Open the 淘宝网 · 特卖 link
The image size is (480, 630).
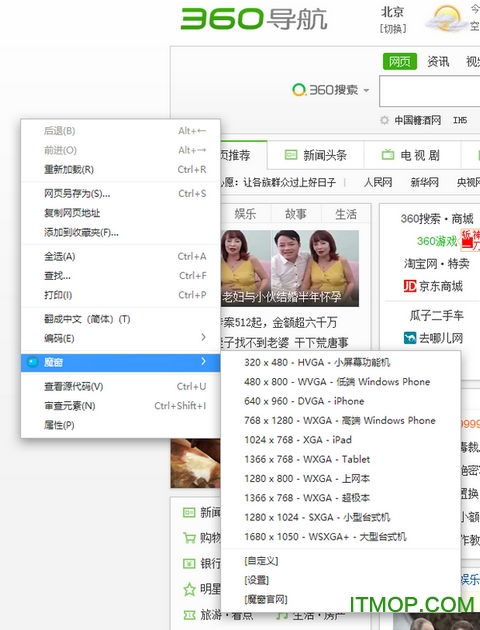tap(437, 264)
